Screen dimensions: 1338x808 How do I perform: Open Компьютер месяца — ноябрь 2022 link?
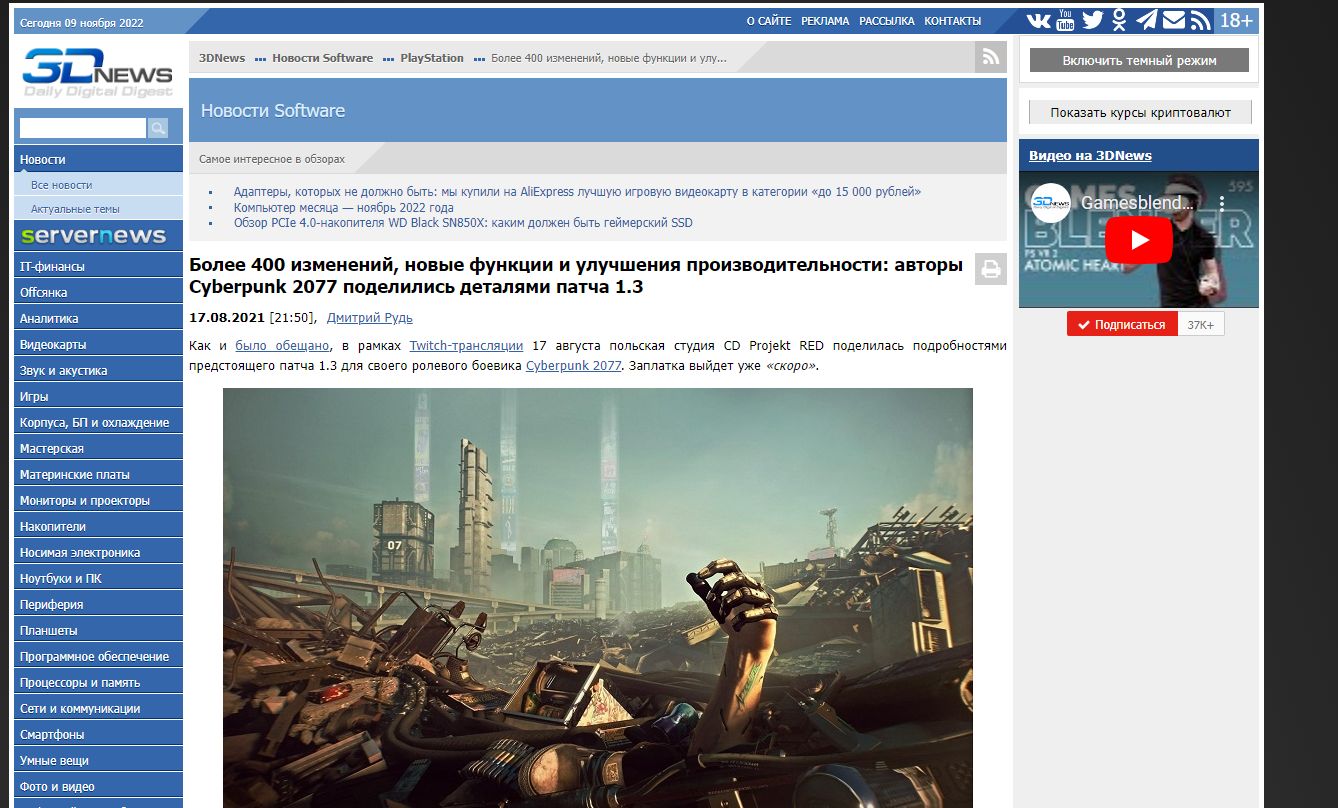tap(343, 207)
